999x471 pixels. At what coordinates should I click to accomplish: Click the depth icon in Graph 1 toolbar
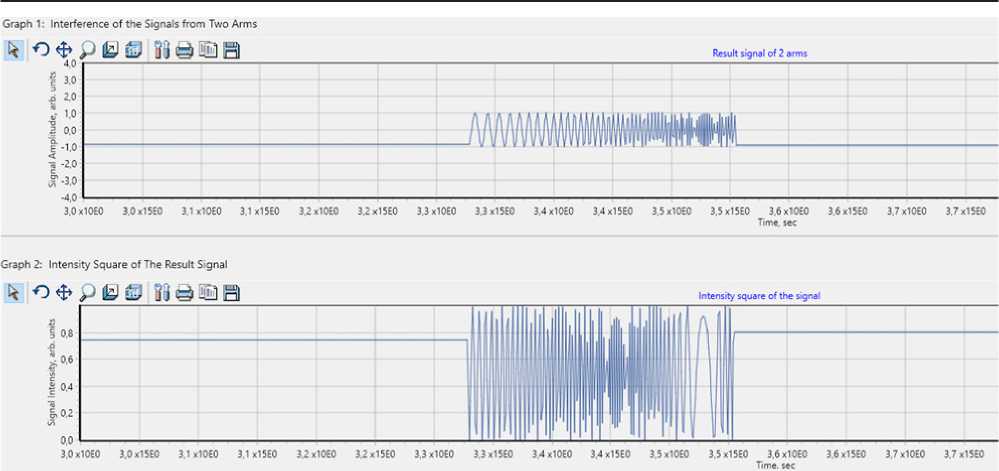coord(111,50)
